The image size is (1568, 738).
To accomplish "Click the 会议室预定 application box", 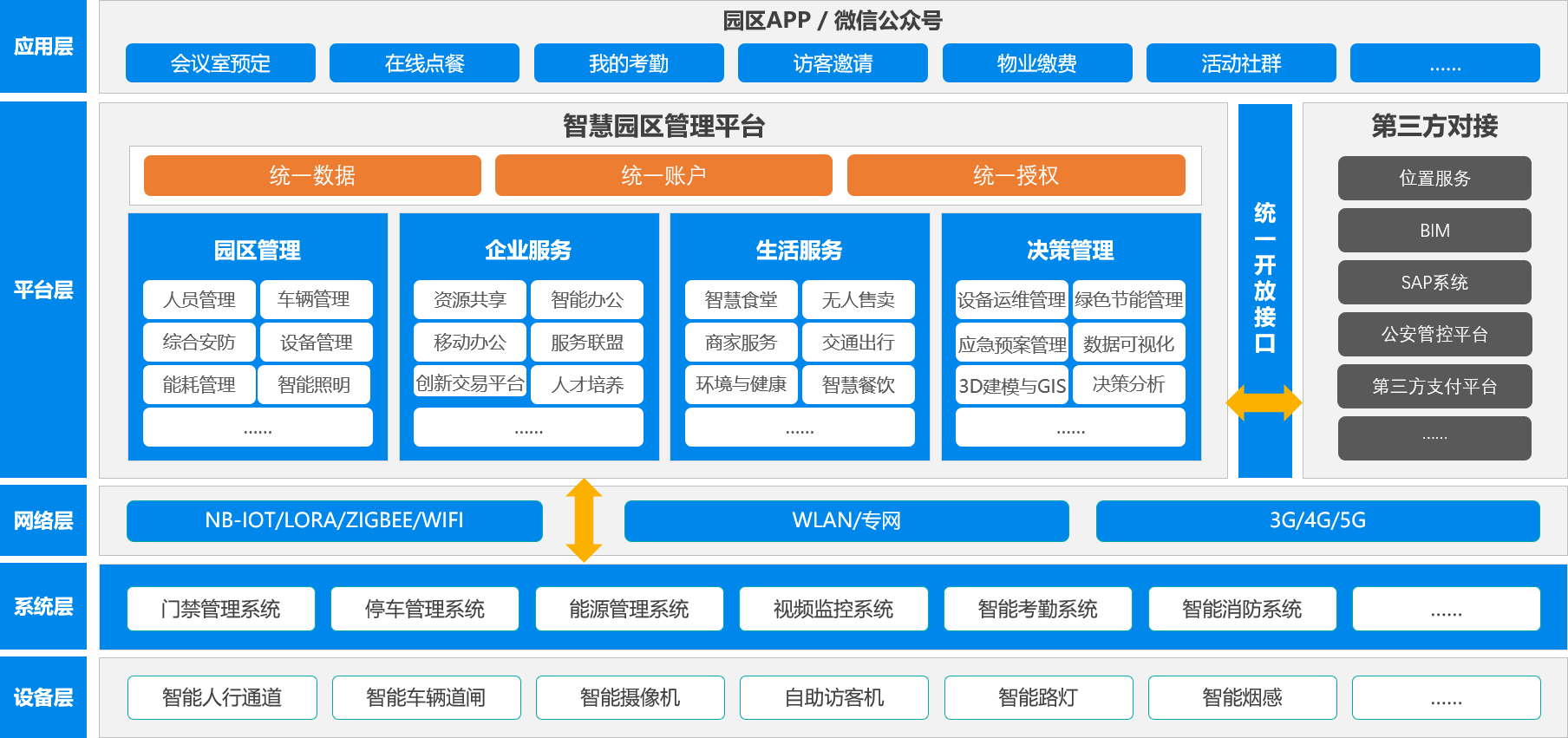I will [x=220, y=63].
